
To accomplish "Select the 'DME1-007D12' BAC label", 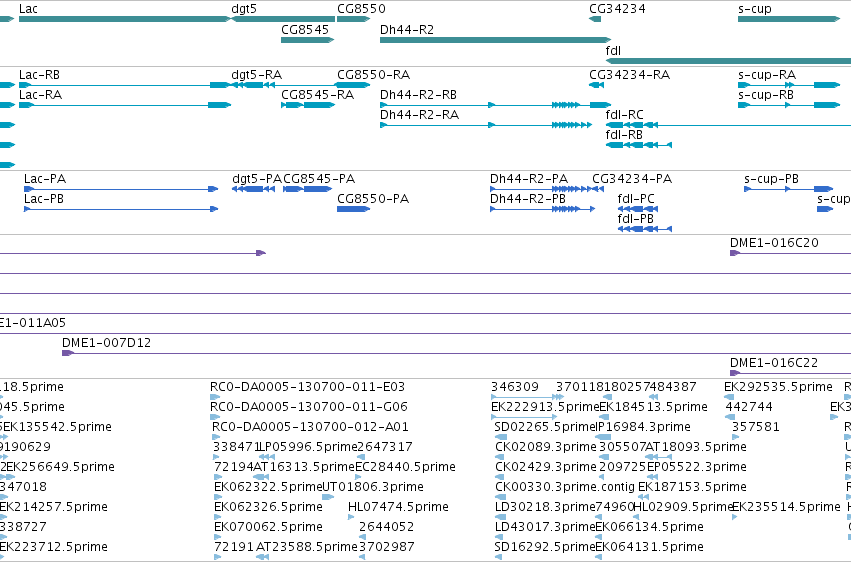I will pos(106,342).
